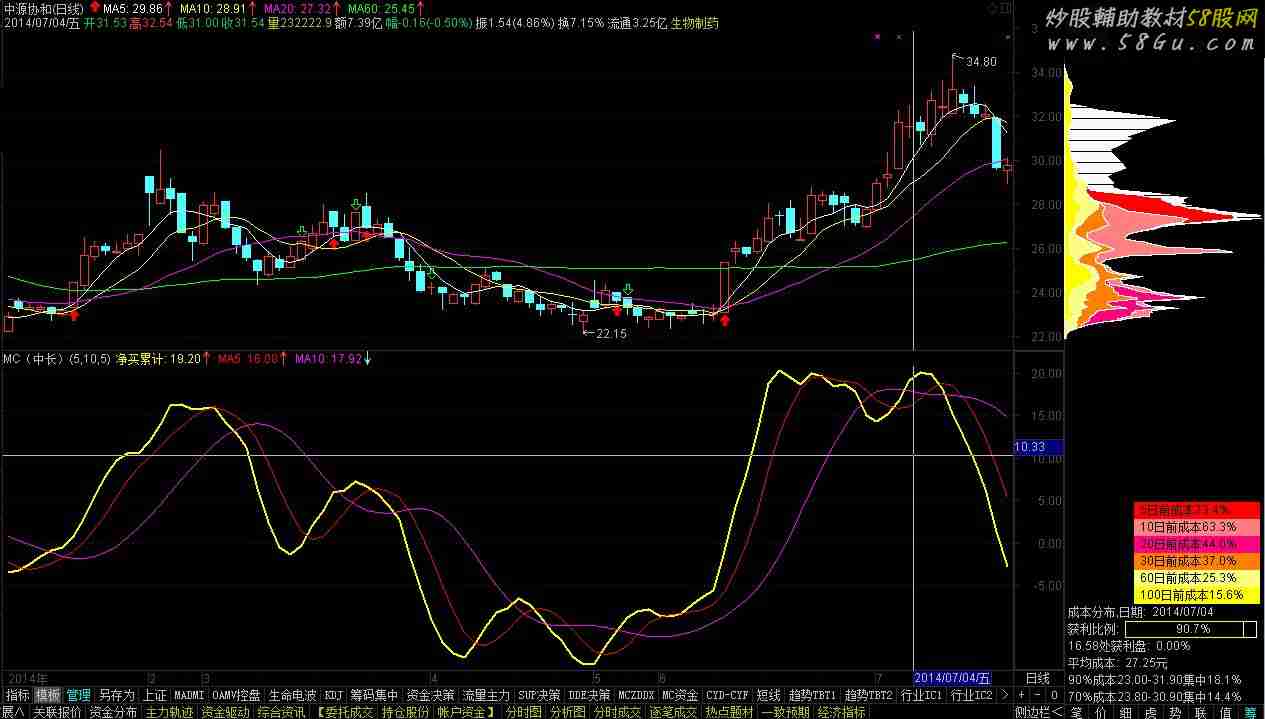
Task: Open the 行业IC2 tab
Action: (x=971, y=695)
